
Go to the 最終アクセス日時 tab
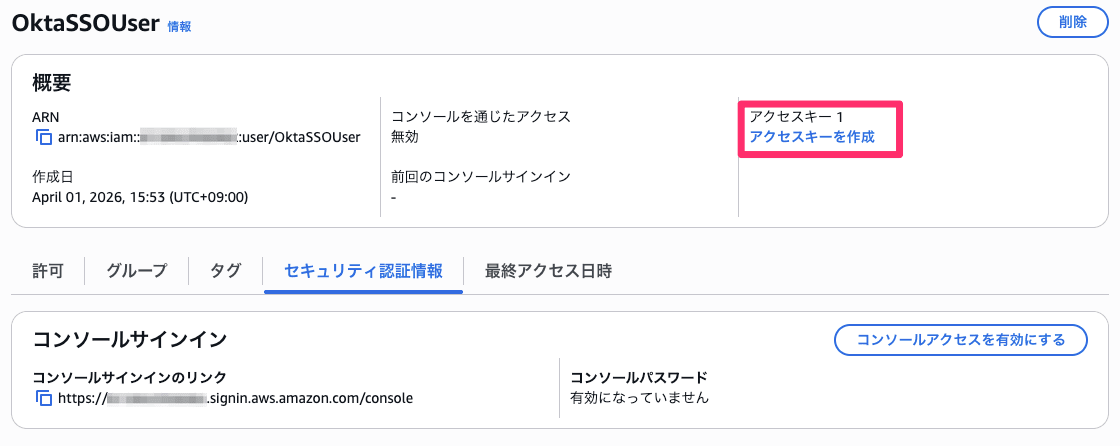click(x=548, y=270)
